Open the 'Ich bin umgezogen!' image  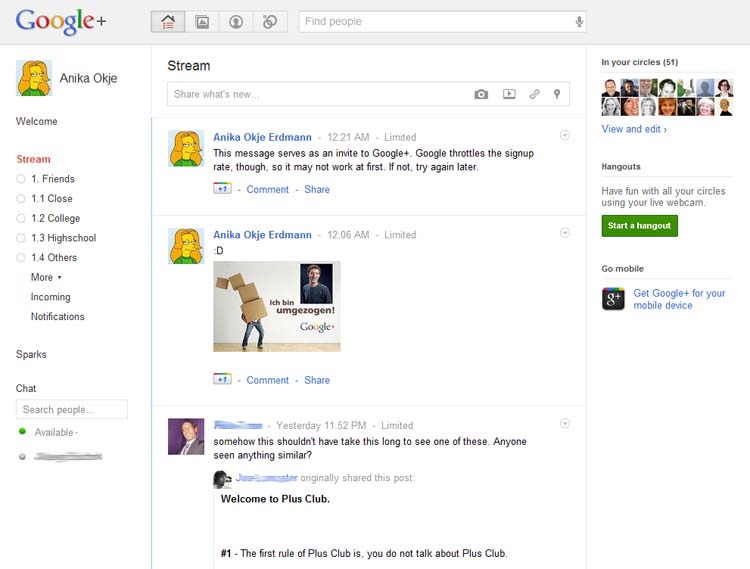coord(277,306)
